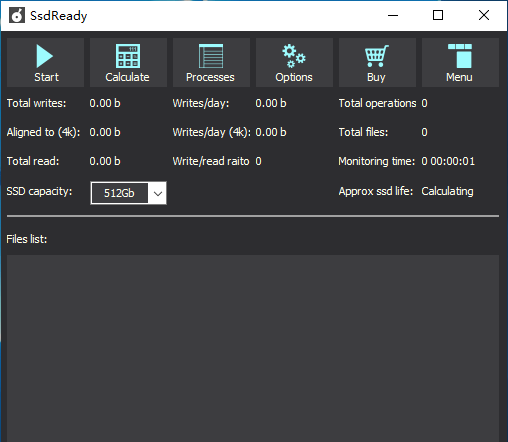Open the Menu button

point(460,62)
